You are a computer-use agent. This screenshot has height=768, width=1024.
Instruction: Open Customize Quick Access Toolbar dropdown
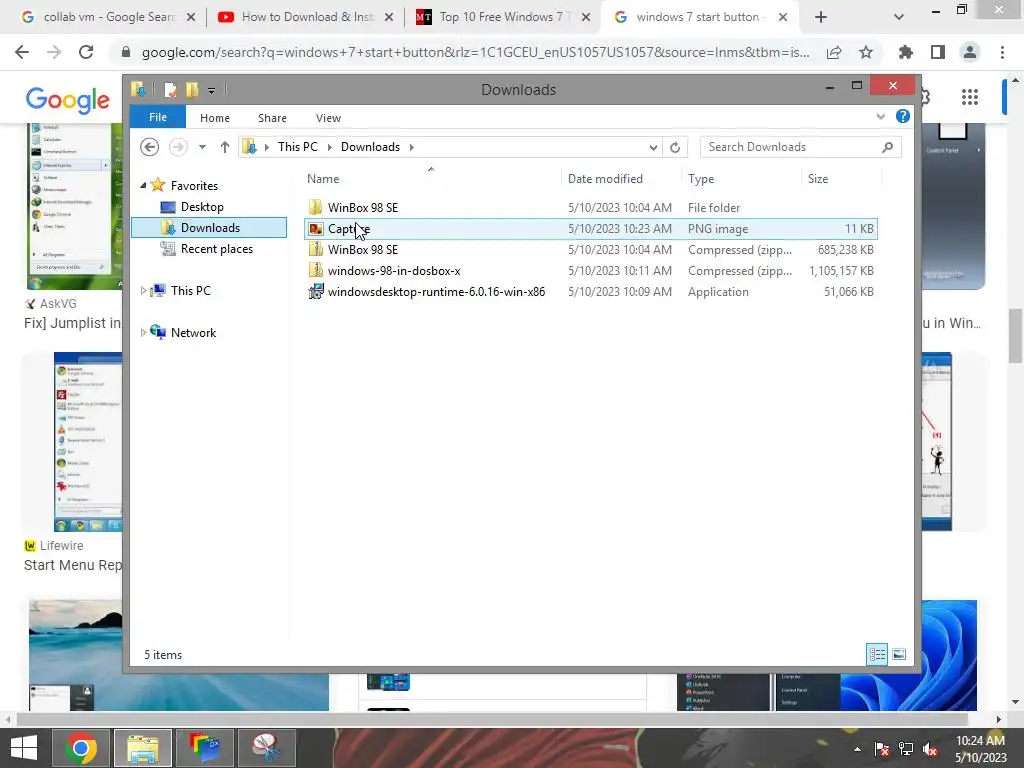pos(212,90)
